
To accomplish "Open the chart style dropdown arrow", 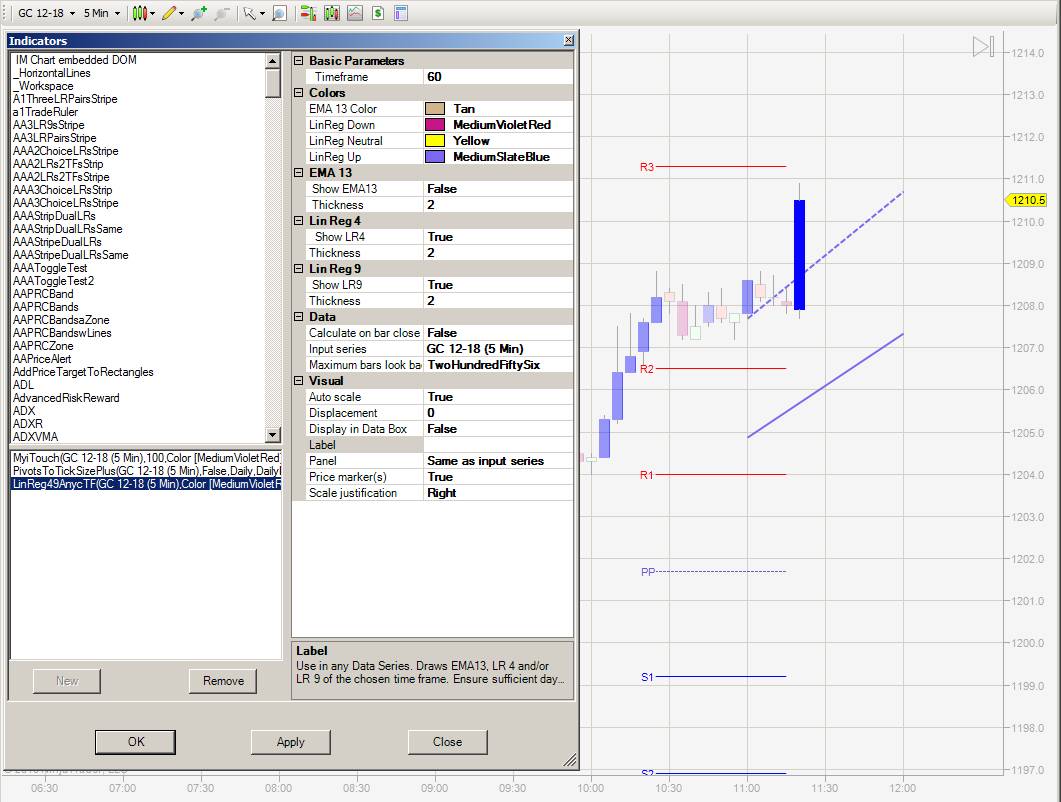I will point(152,14).
